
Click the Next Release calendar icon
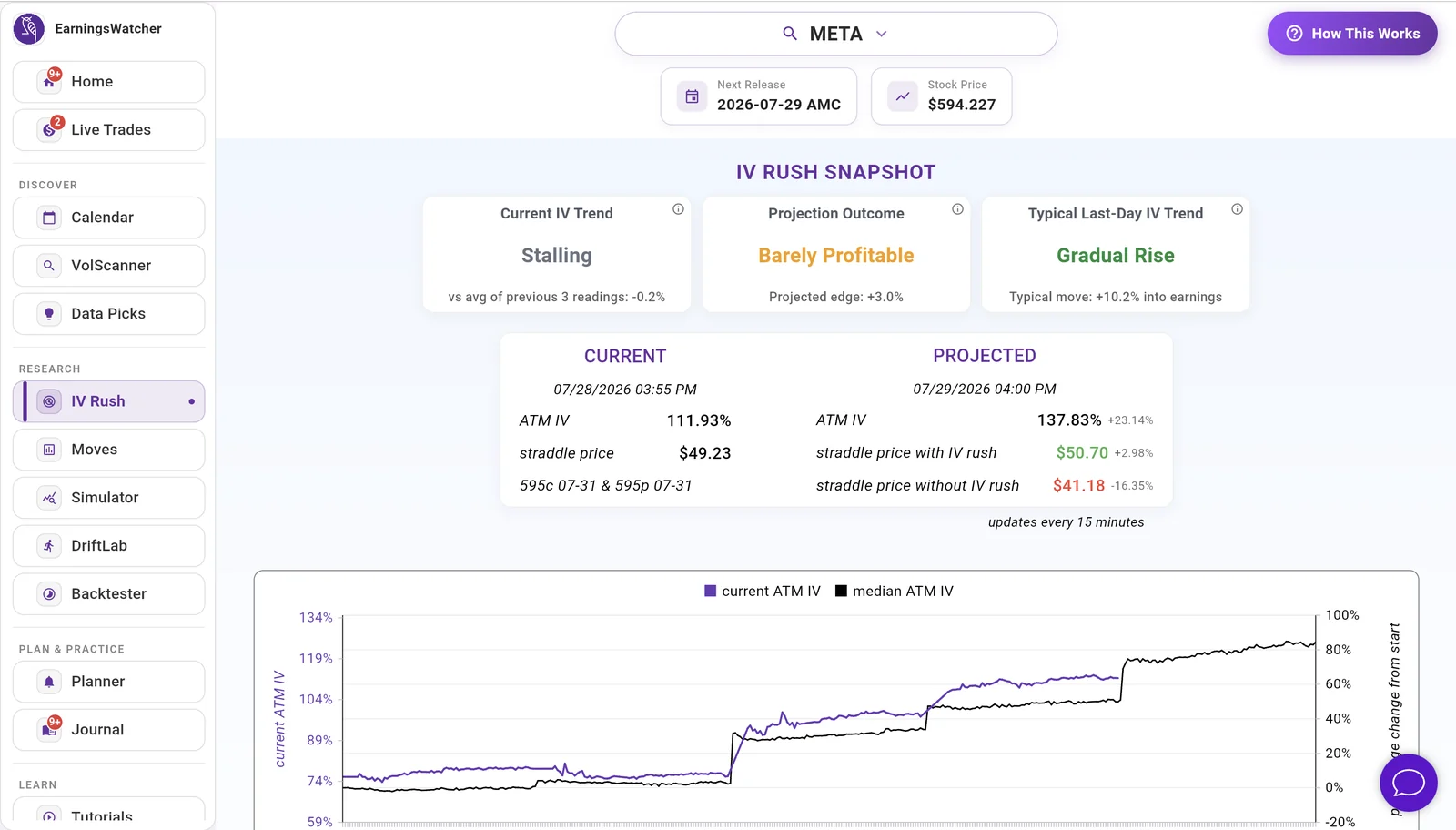click(x=692, y=96)
